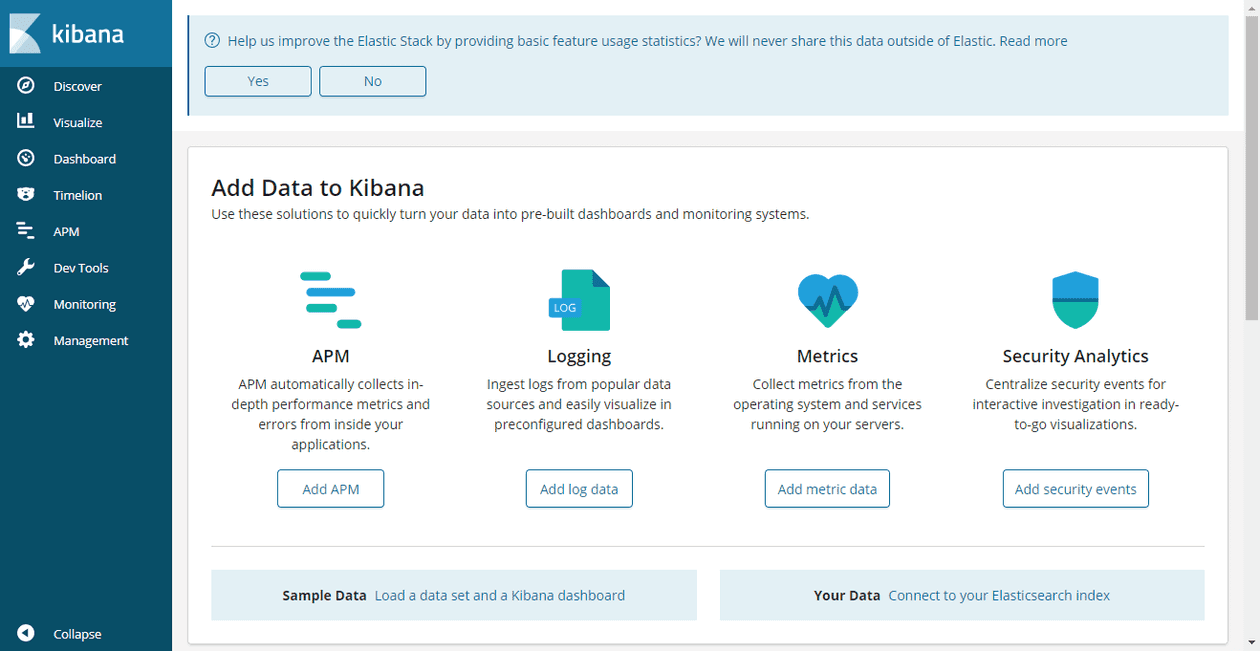Open the Visualize section
The image size is (1260, 651).
tap(77, 122)
